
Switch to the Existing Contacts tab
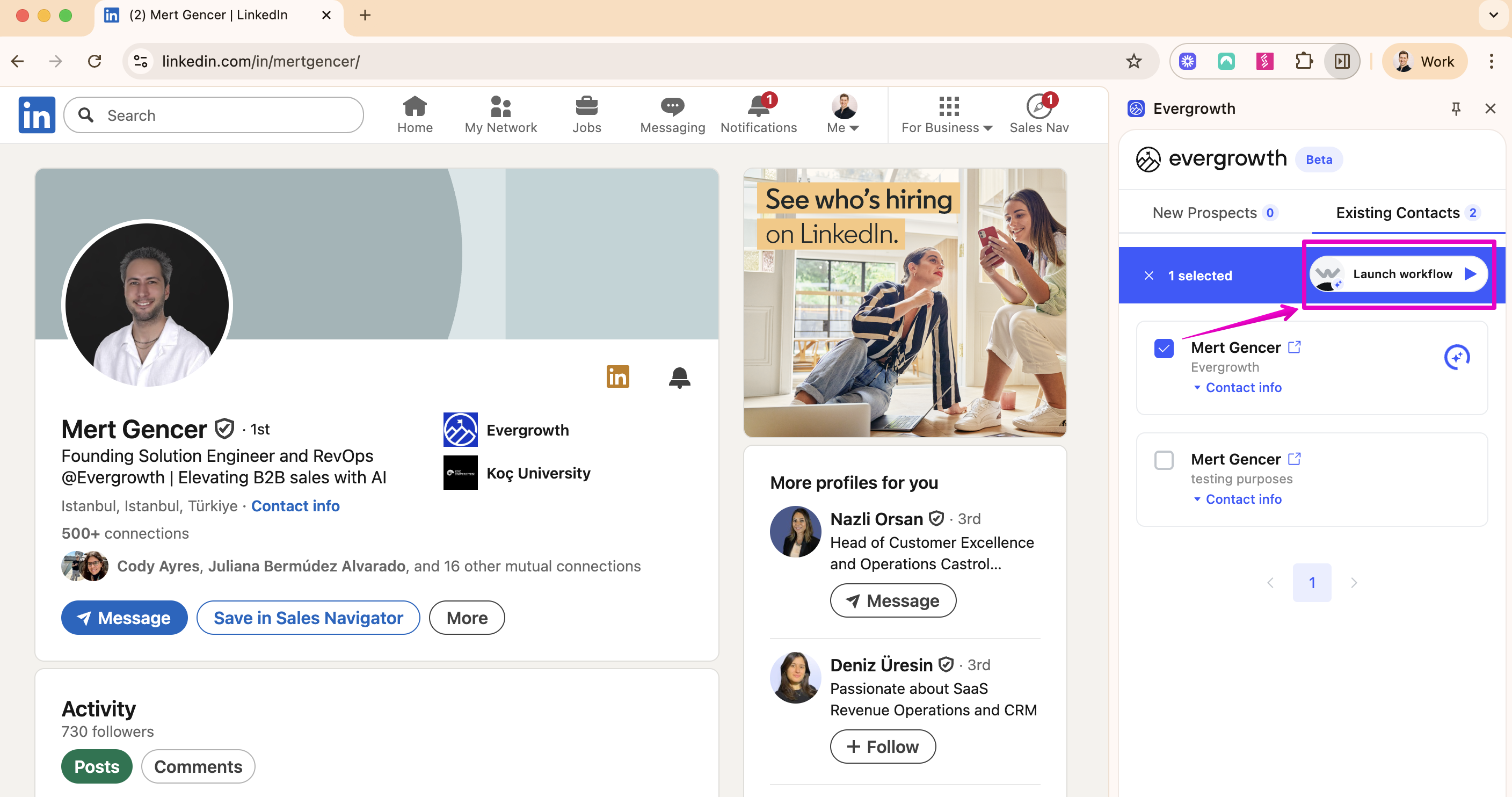pyautogui.click(x=1398, y=213)
